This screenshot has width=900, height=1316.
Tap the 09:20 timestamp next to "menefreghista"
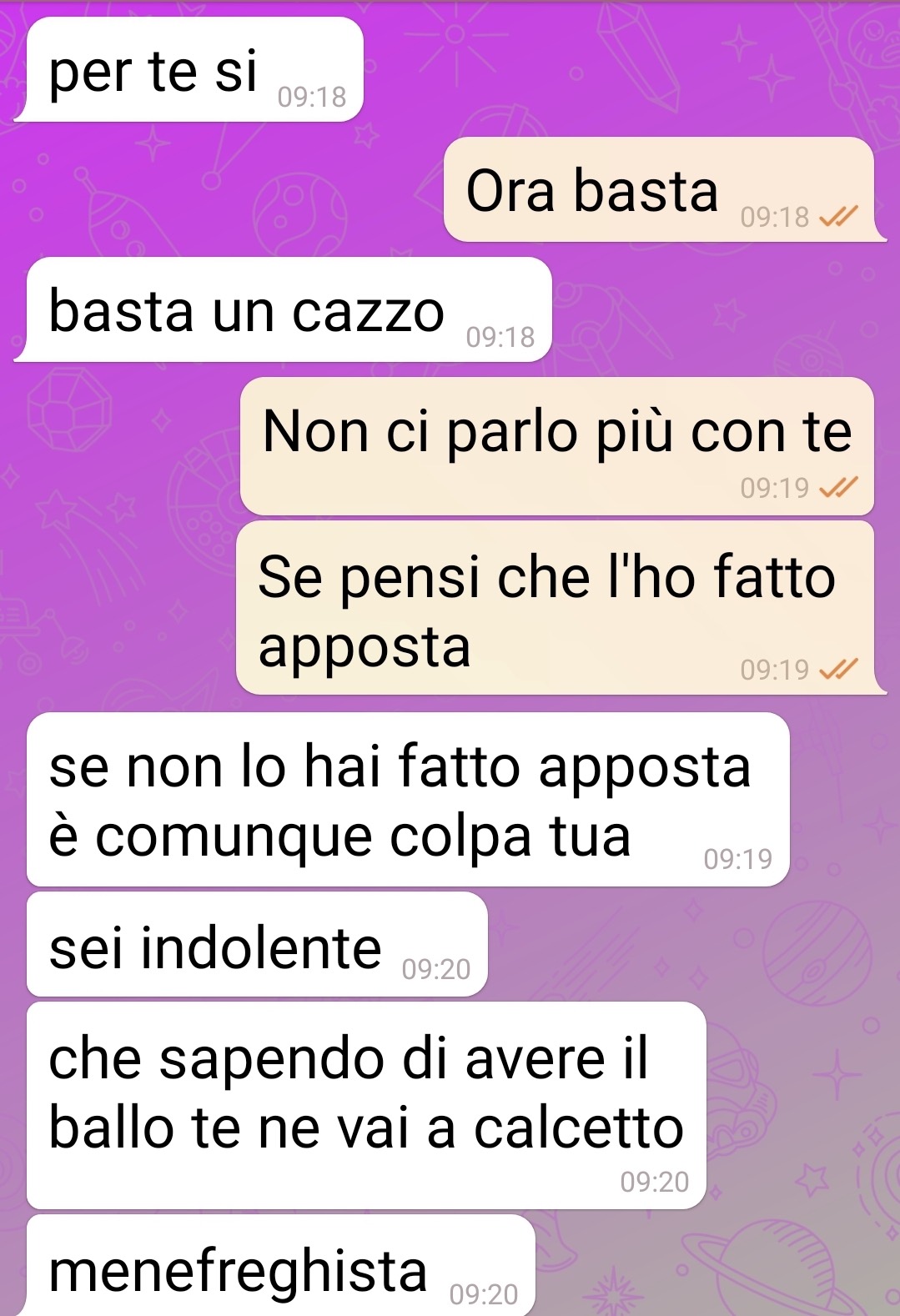[x=484, y=1294]
